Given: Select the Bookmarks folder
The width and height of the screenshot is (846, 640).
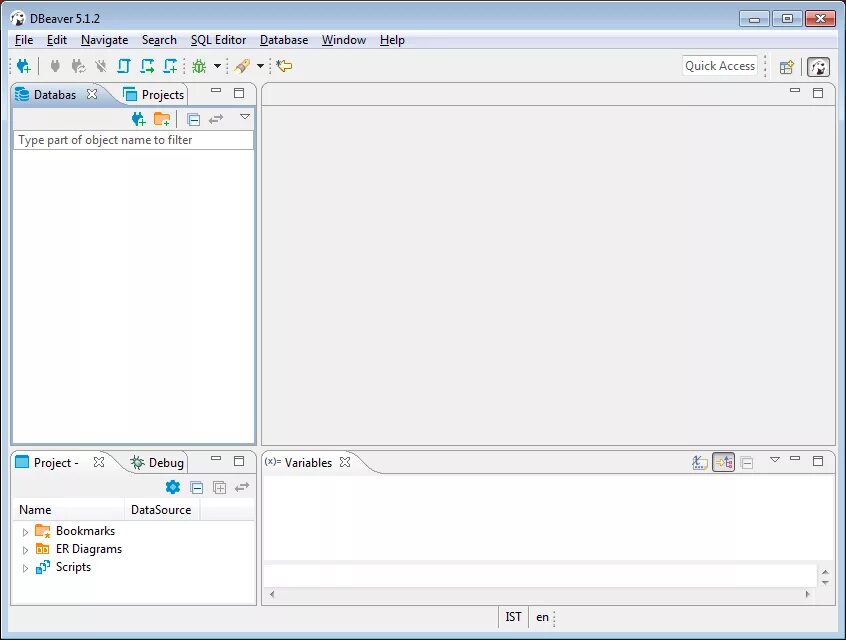Looking at the screenshot, I should (x=75, y=531).
